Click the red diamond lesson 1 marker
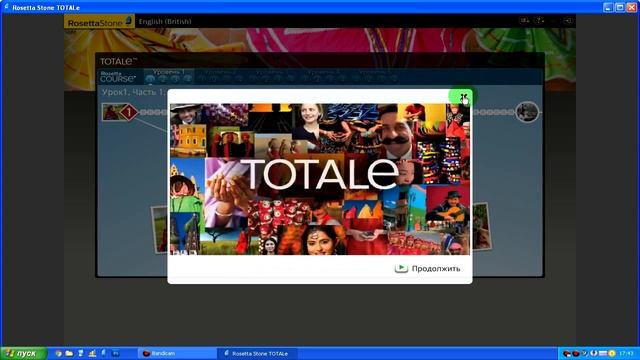Image resolution: width=640 pixels, height=360 pixels. pyautogui.click(x=129, y=112)
